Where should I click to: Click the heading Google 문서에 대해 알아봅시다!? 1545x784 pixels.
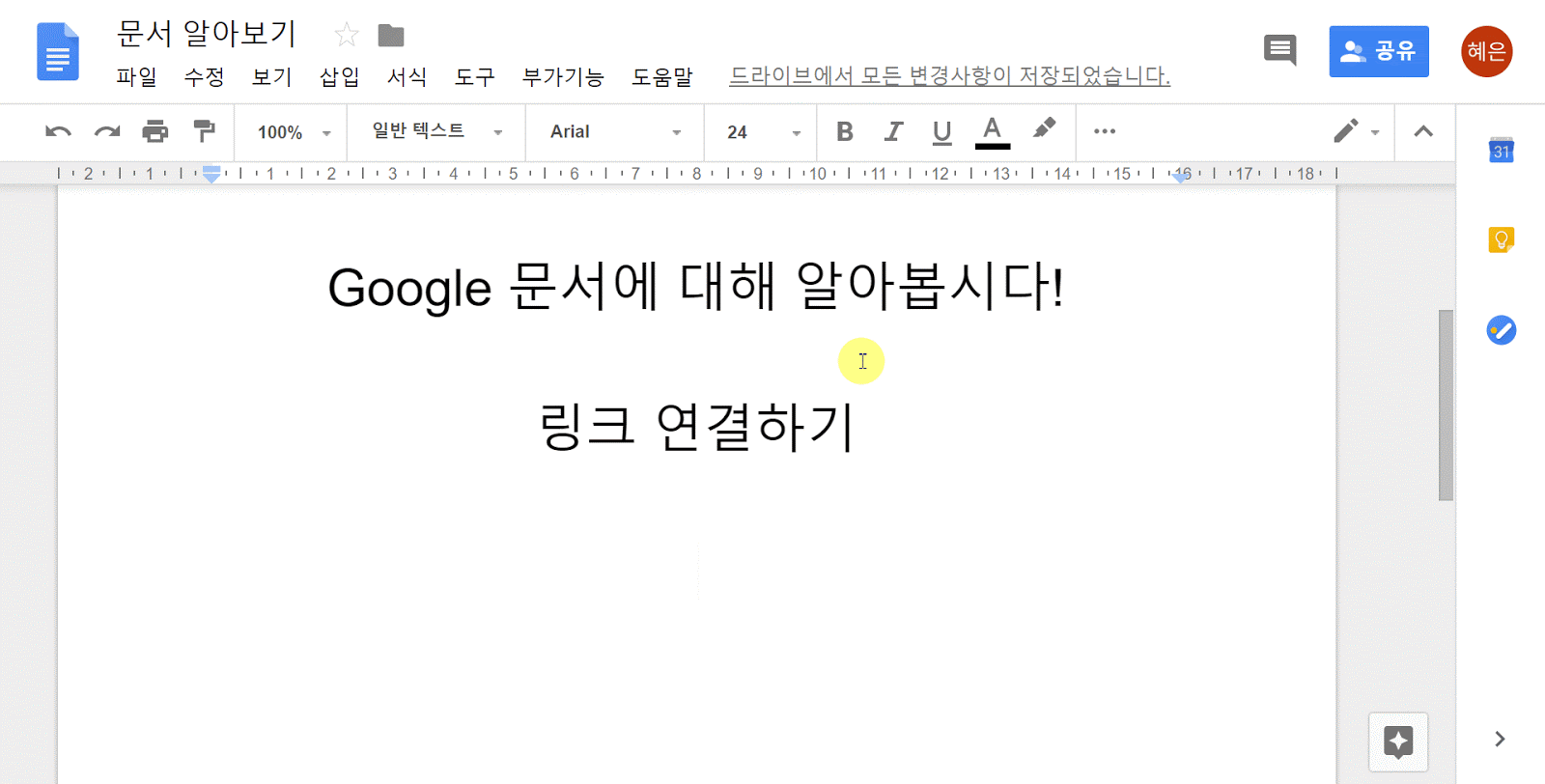(696, 287)
